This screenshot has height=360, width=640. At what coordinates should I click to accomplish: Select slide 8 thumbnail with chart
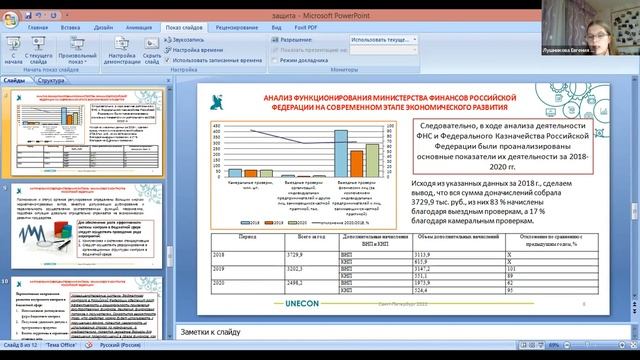(x=87, y=133)
